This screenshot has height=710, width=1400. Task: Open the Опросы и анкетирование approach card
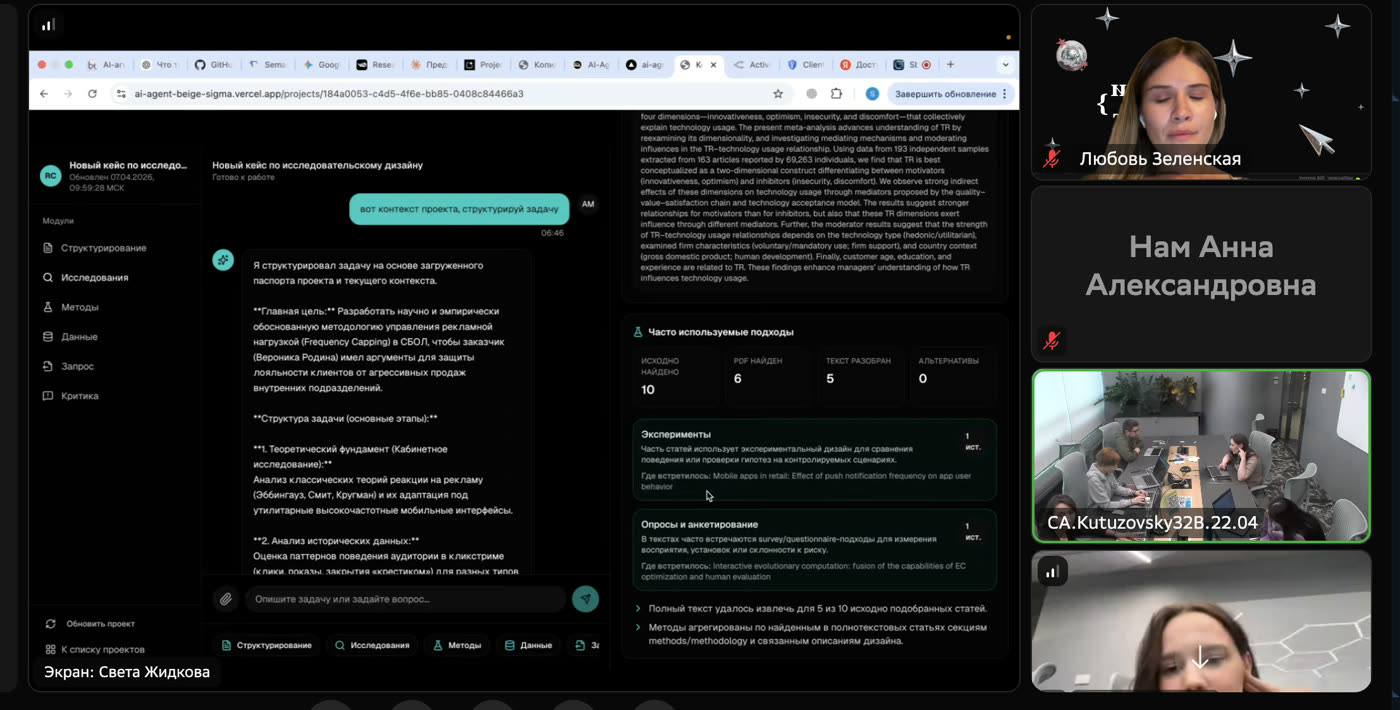coord(815,550)
